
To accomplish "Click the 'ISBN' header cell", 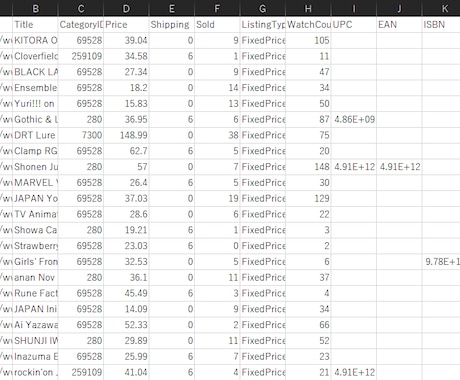I will coord(441,25).
